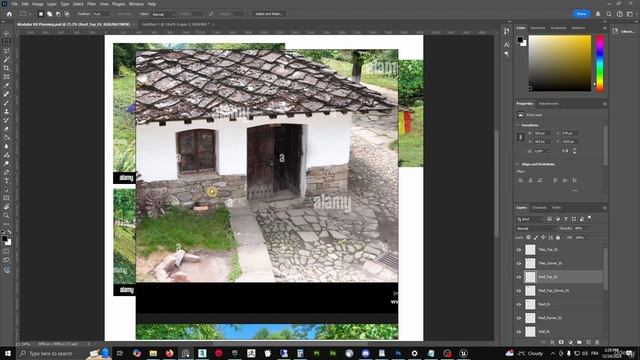This screenshot has height=360, width=640.
Task: Select the Tiles_Corner_01 layer name
Action: click(x=550, y=263)
